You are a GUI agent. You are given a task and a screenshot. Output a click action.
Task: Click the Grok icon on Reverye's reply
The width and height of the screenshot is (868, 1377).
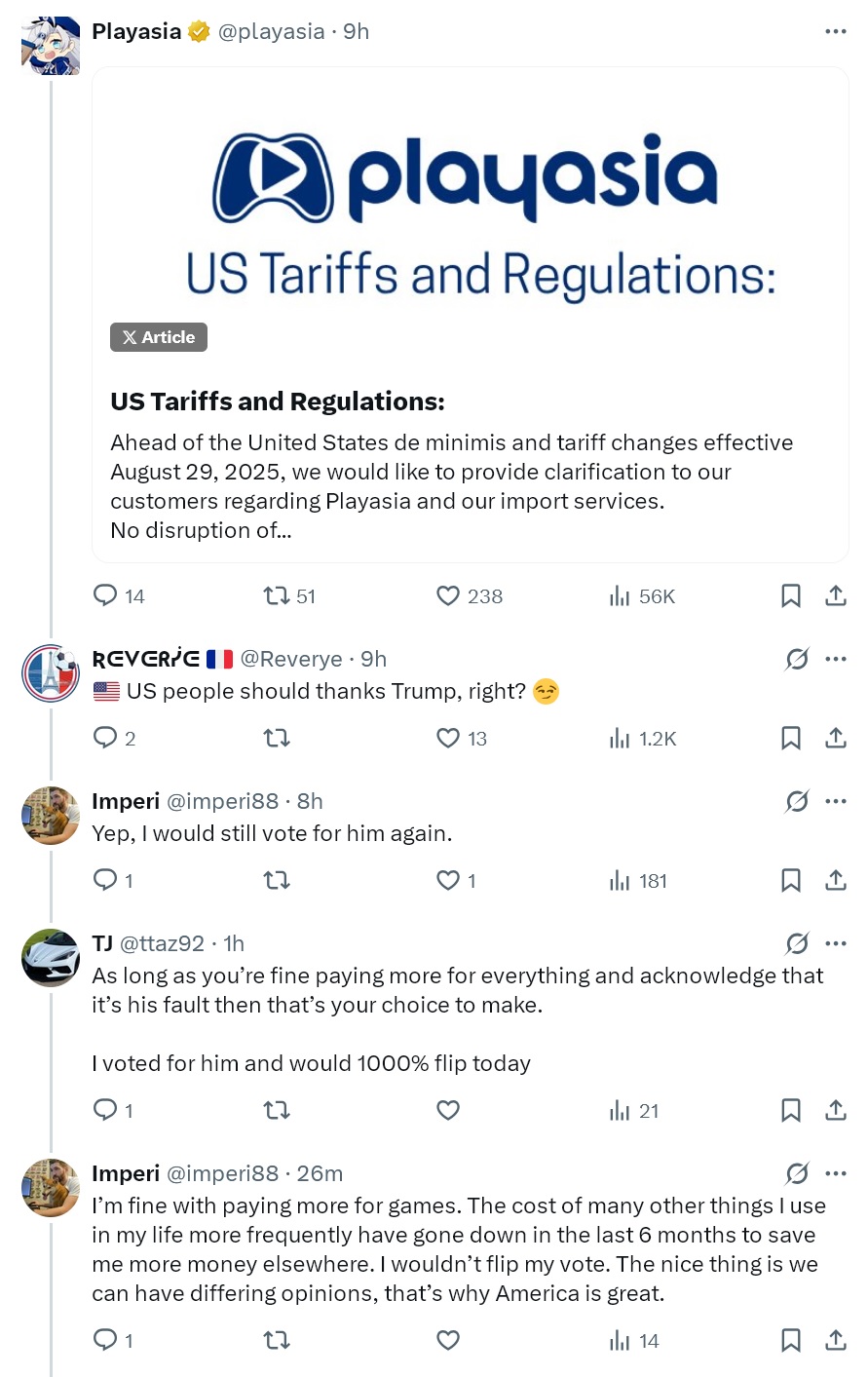pos(797,660)
